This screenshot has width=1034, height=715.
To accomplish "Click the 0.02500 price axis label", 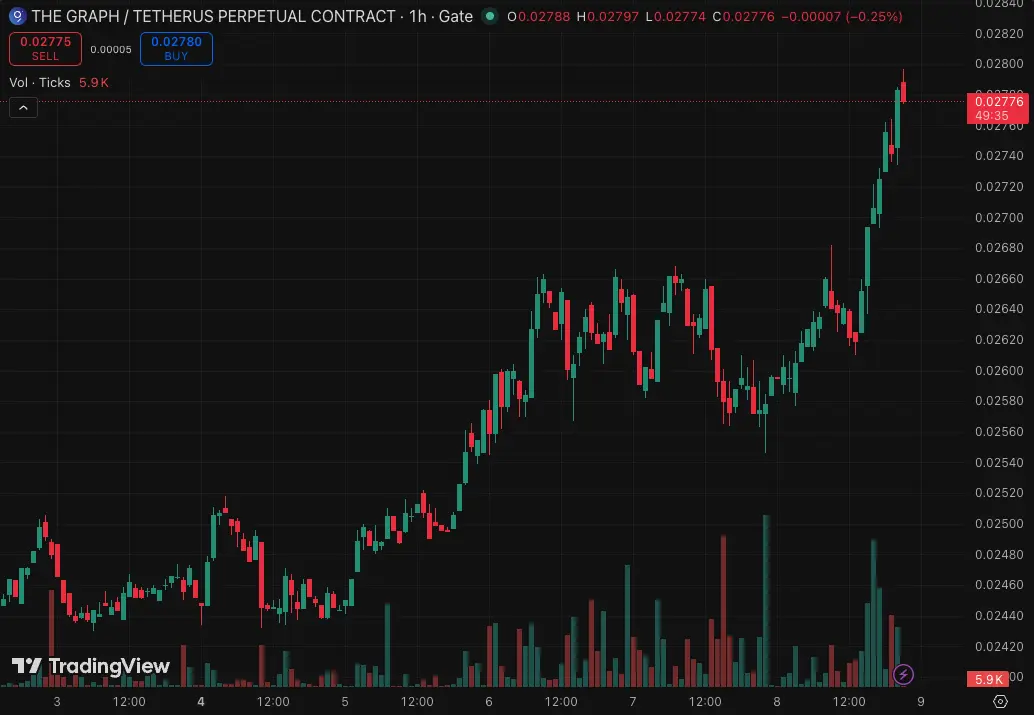I will (999, 523).
